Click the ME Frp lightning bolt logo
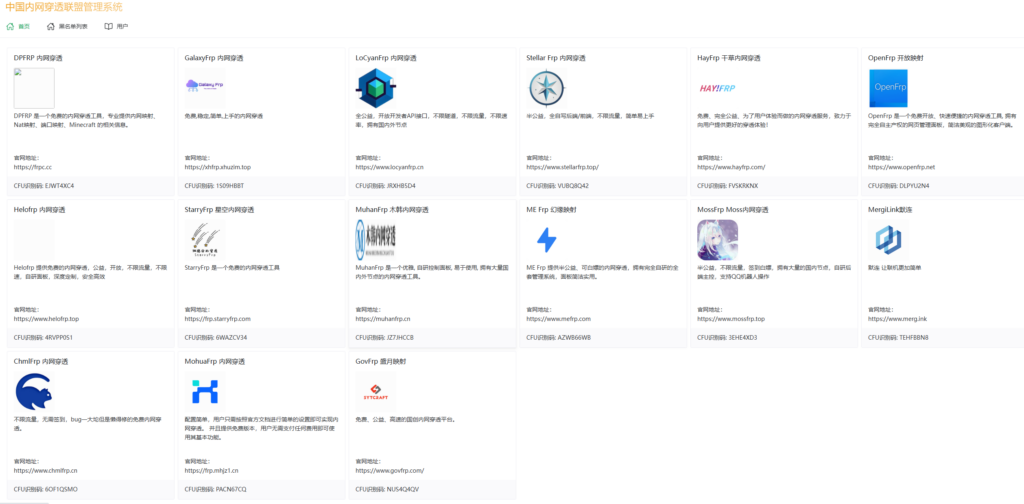1024x504 pixels. click(547, 240)
